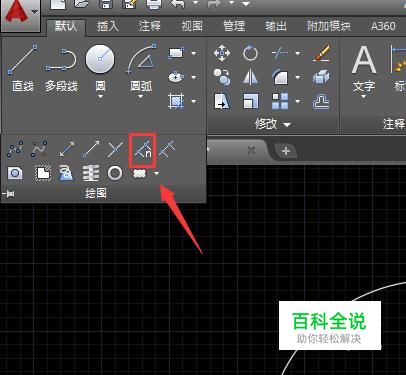Open the Hatch tool dropdown arrow
This screenshot has width=406, height=375.
point(193,101)
